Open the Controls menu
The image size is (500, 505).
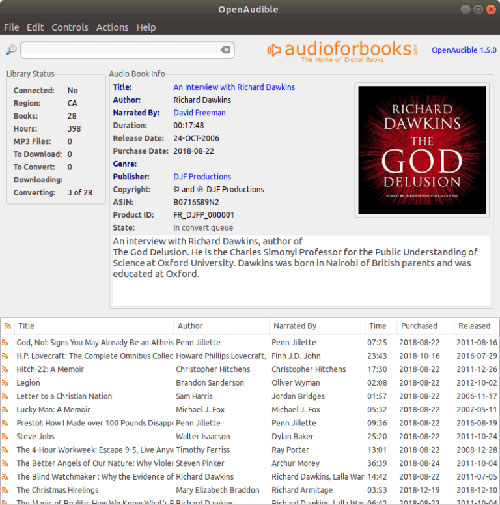click(x=70, y=27)
